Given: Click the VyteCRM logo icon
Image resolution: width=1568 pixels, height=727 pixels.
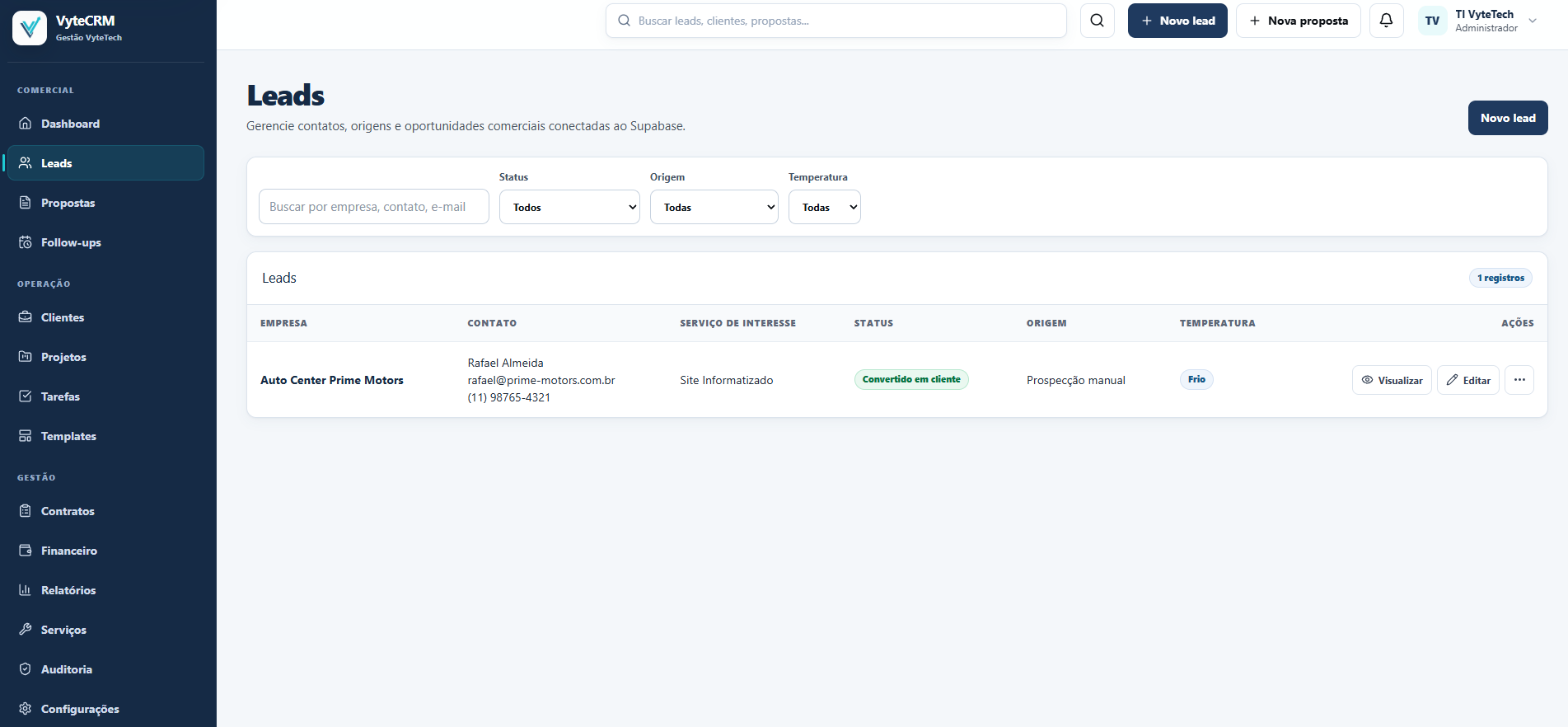Looking at the screenshot, I should point(30,28).
